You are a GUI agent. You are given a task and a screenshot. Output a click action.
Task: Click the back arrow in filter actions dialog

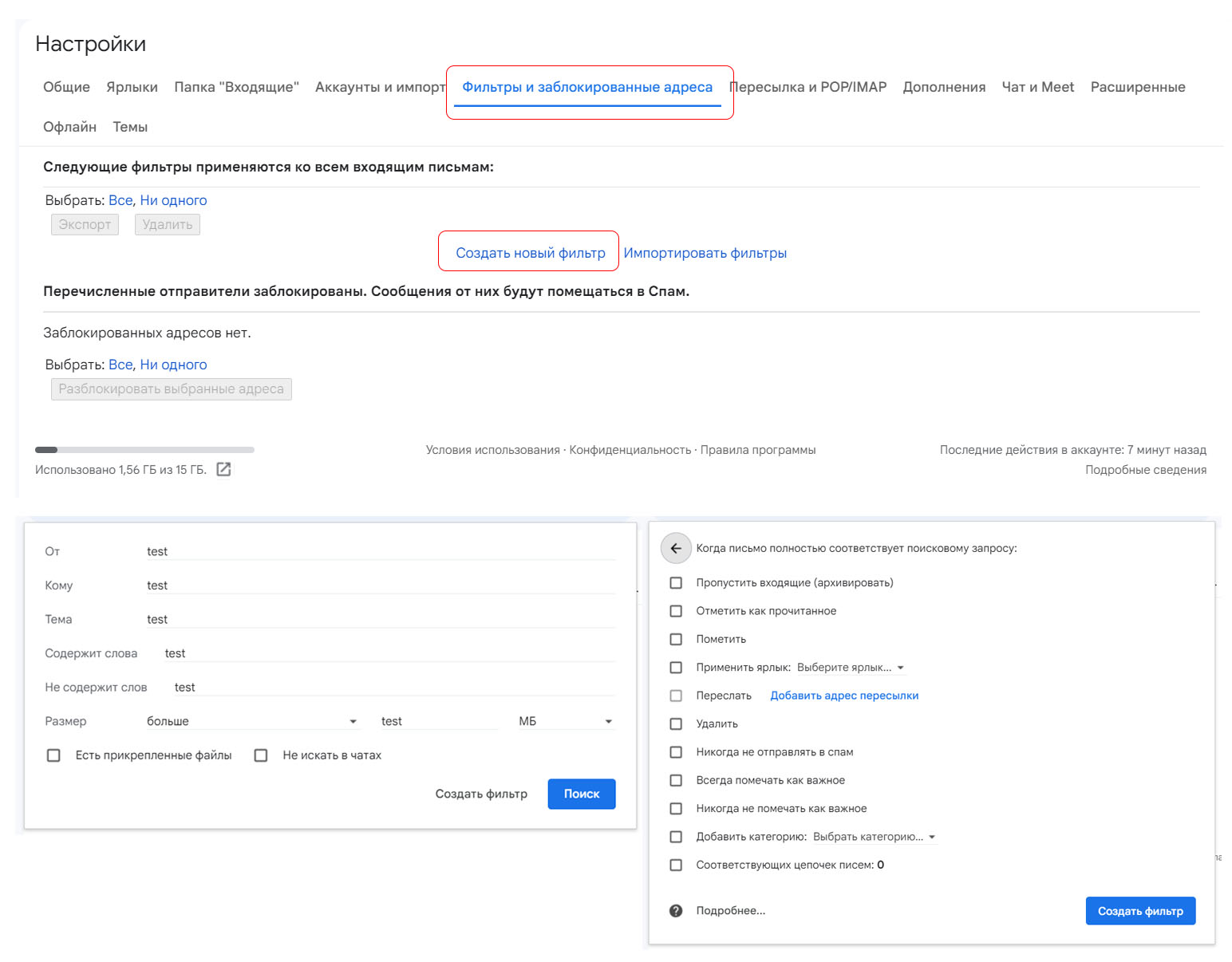coord(676,548)
